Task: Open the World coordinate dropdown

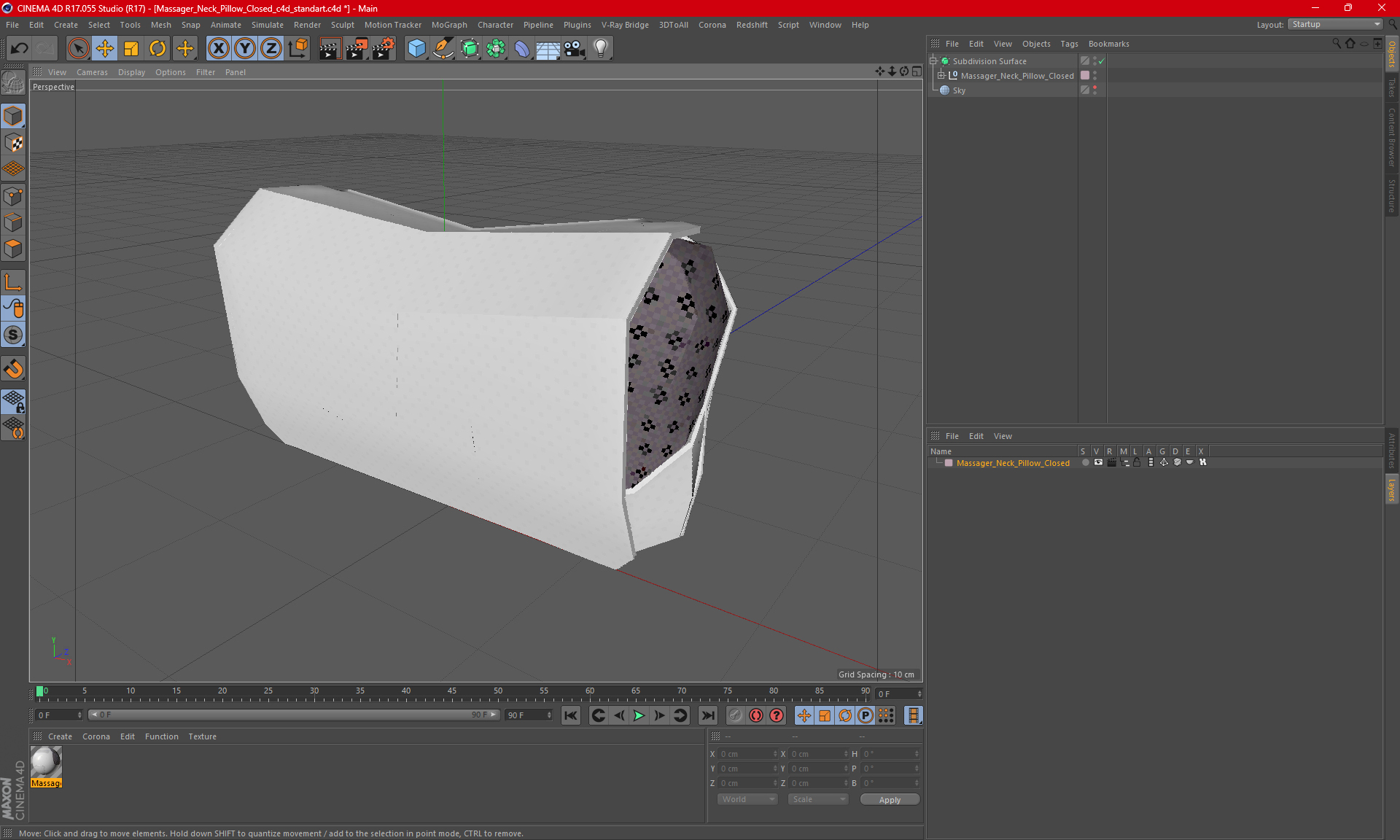Action: 747,799
